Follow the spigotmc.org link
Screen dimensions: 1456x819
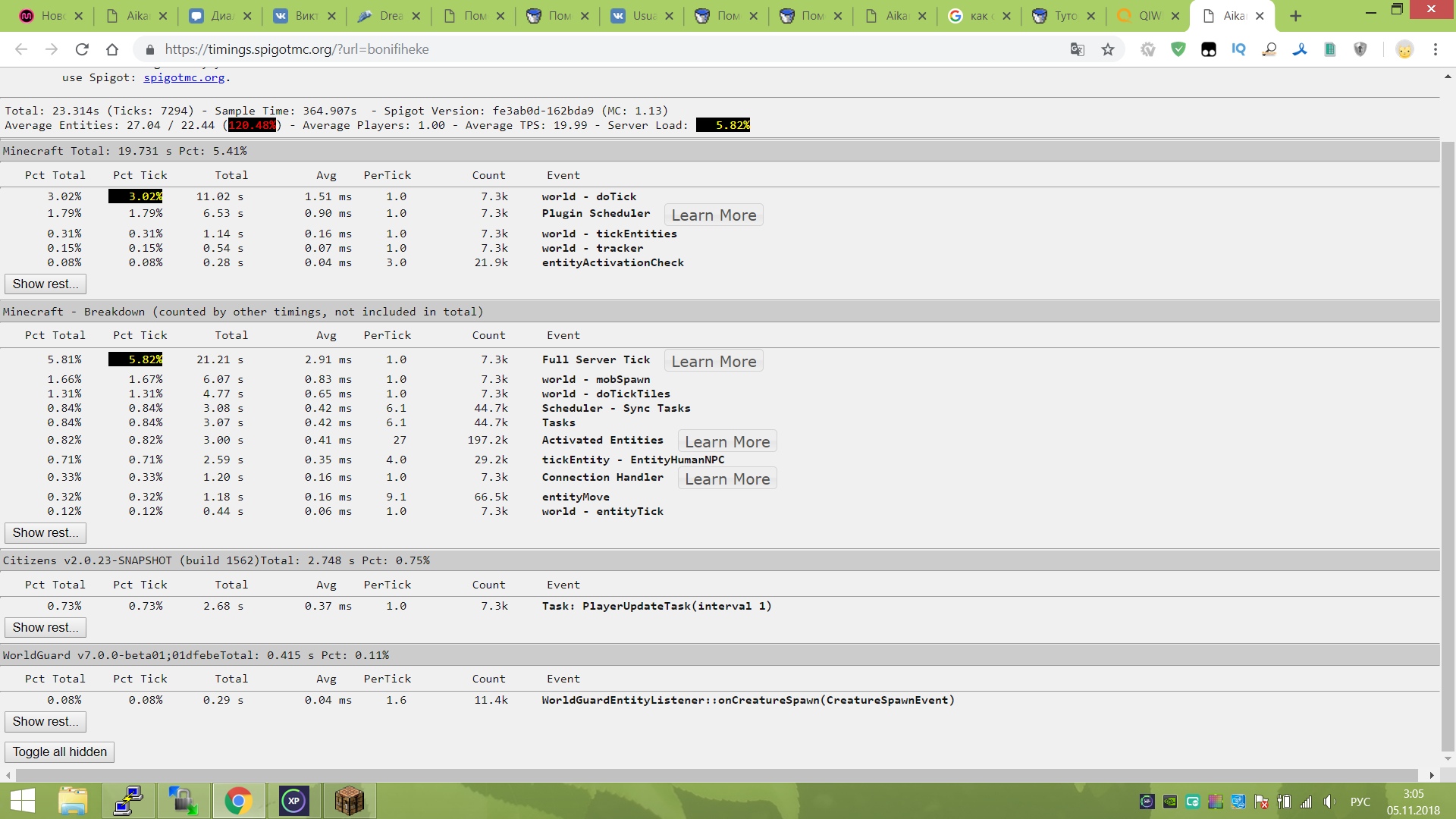tap(184, 77)
